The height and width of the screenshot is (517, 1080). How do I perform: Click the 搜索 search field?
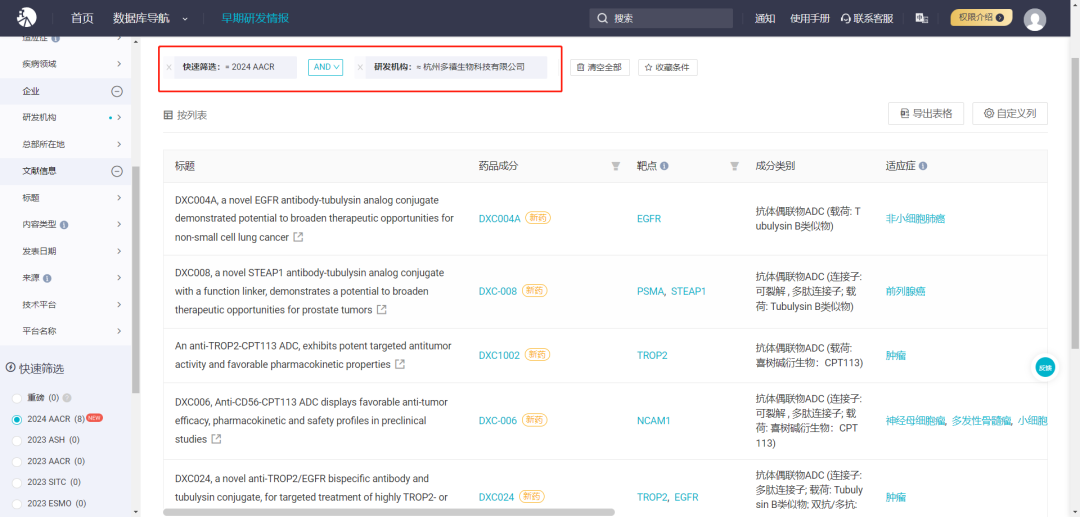click(662, 19)
